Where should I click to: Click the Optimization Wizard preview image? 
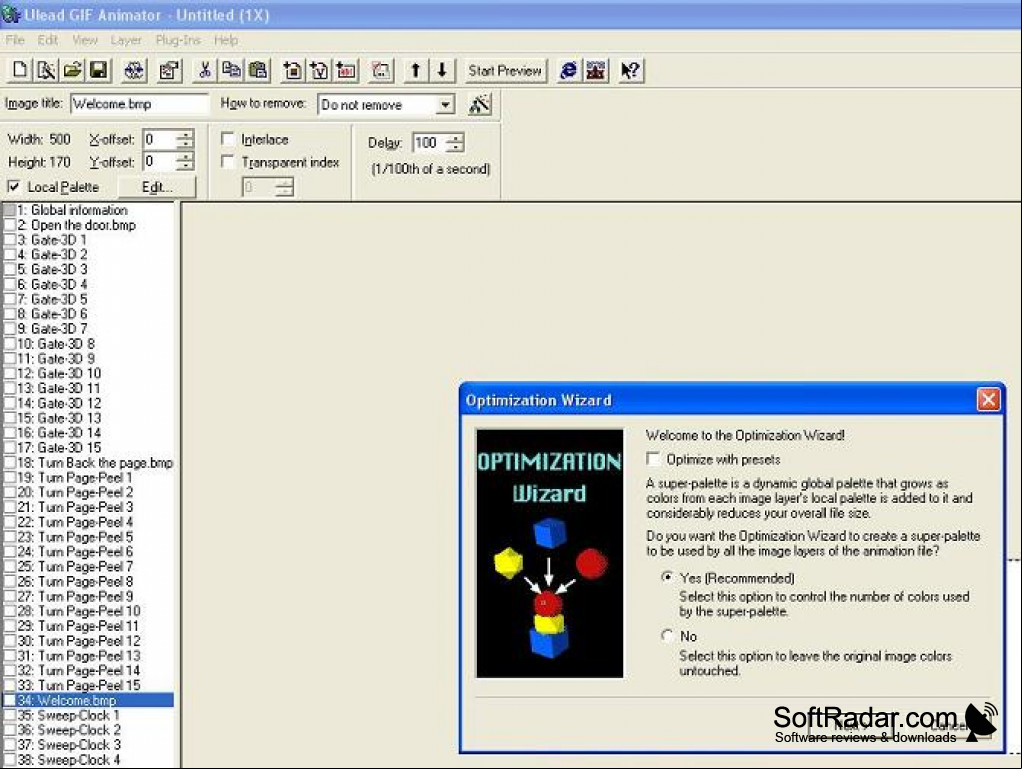(x=549, y=553)
